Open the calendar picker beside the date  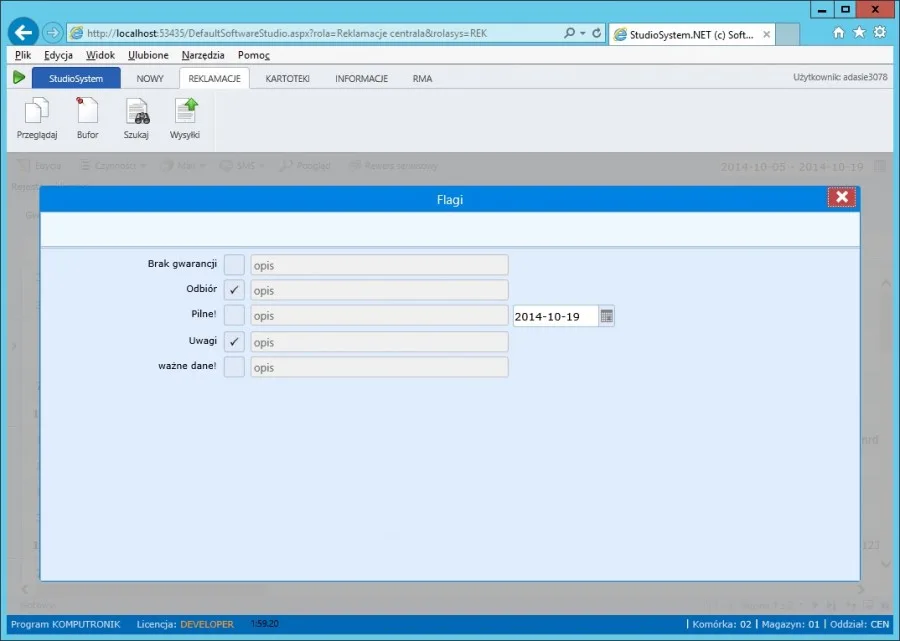point(607,316)
